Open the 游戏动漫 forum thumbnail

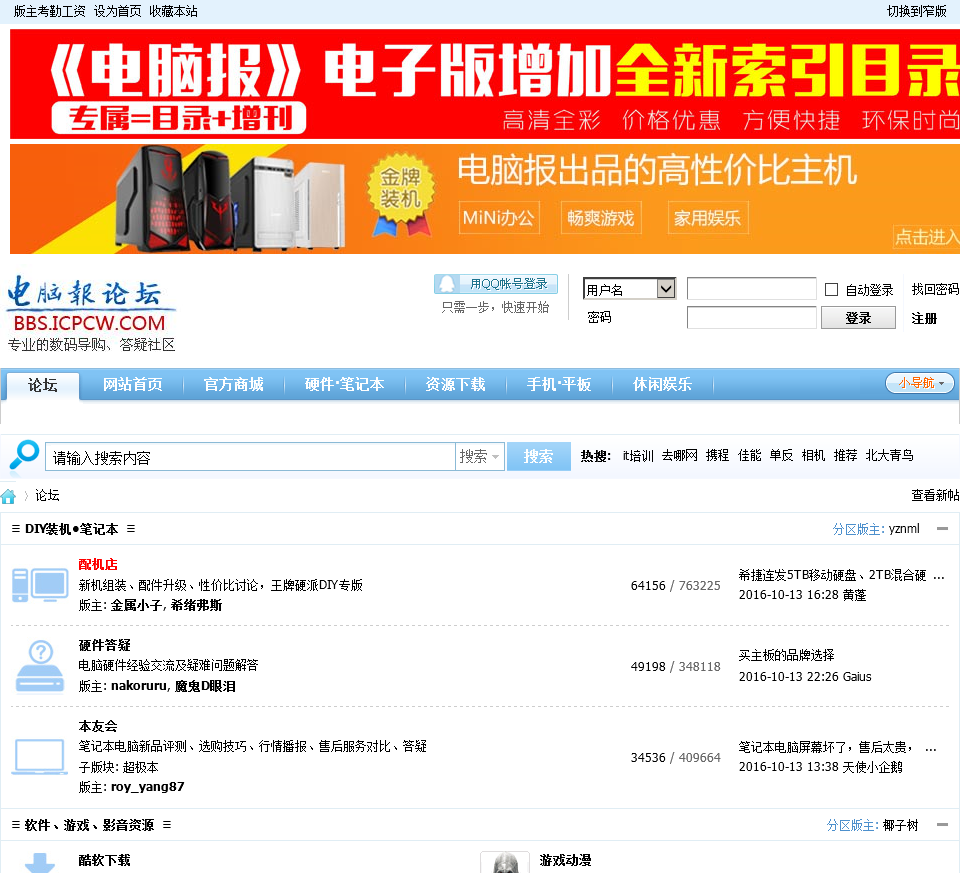[505, 862]
